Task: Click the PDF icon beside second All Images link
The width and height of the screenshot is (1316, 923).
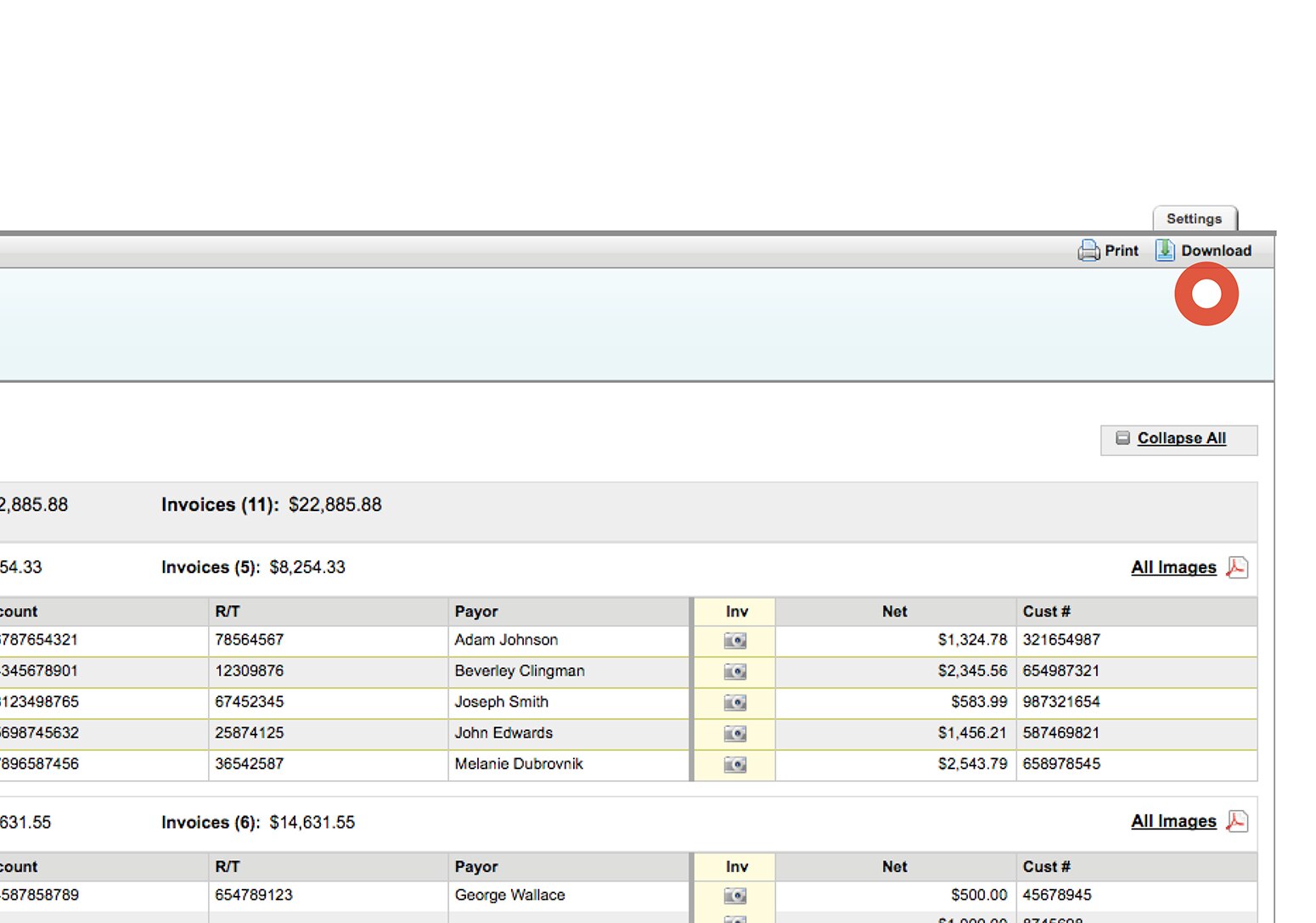Action: [x=1238, y=821]
